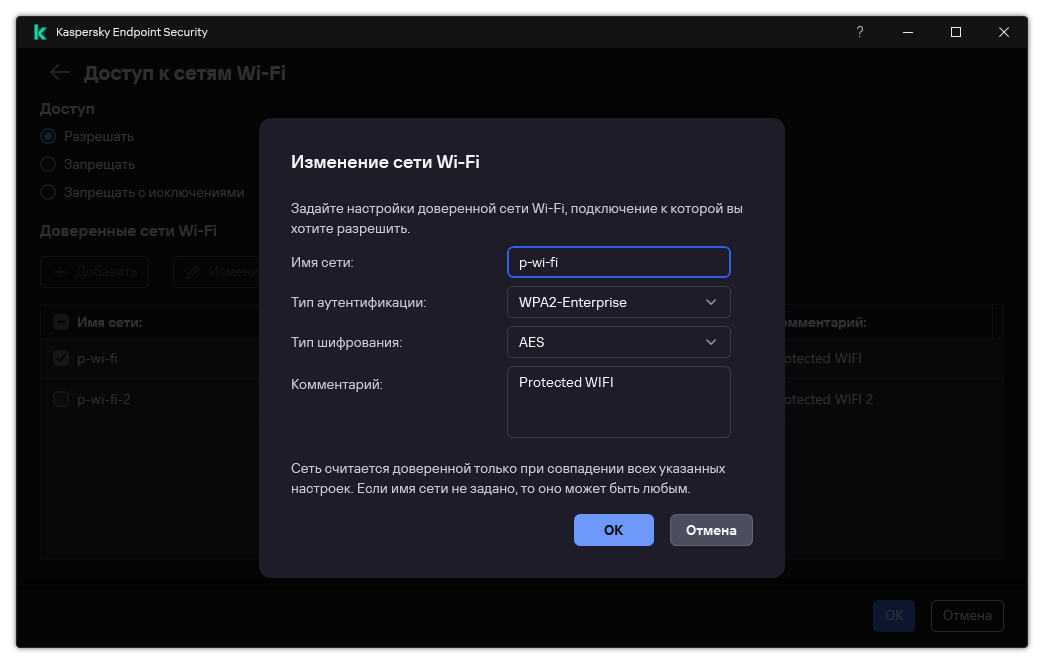This screenshot has width=1044, height=664.
Task: Click the back arrow beside Доступ к сетям Wi-Fi
Action: click(59, 72)
